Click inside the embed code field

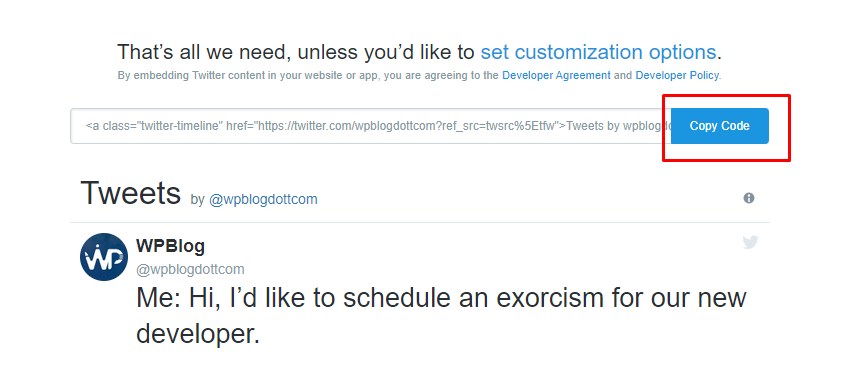[371, 126]
